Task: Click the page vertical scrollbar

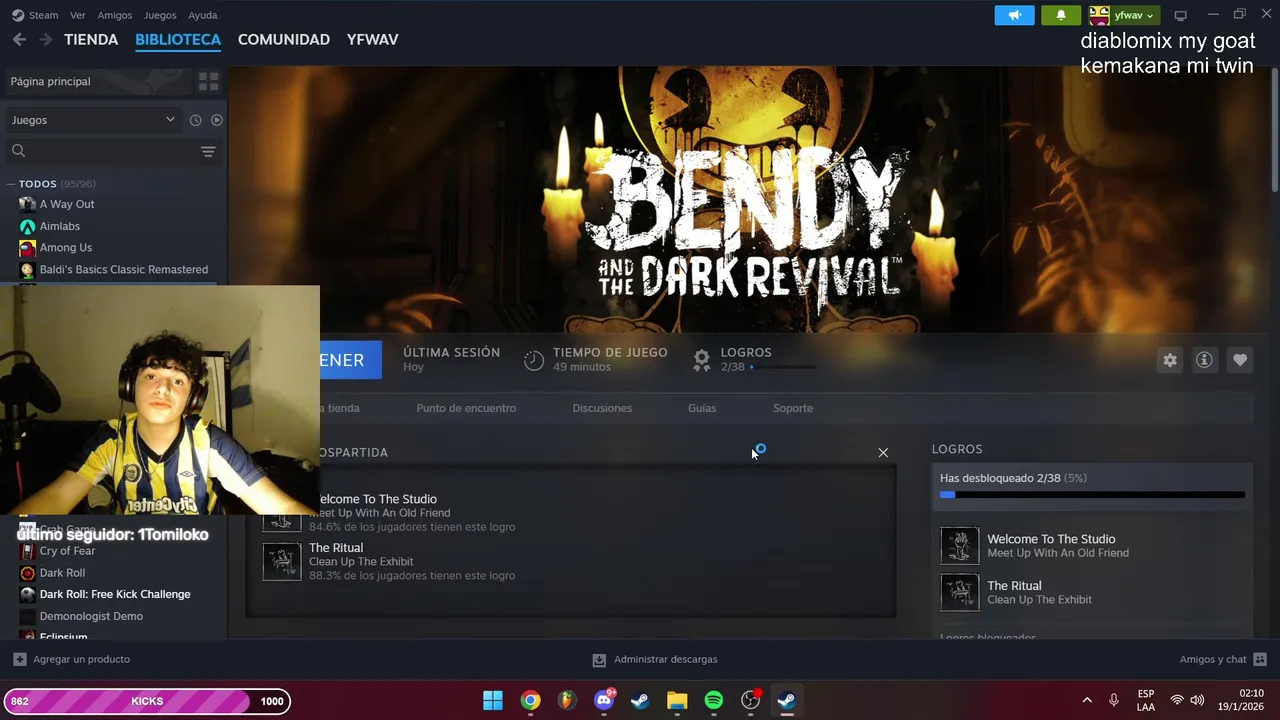Action: [x=1274, y=130]
